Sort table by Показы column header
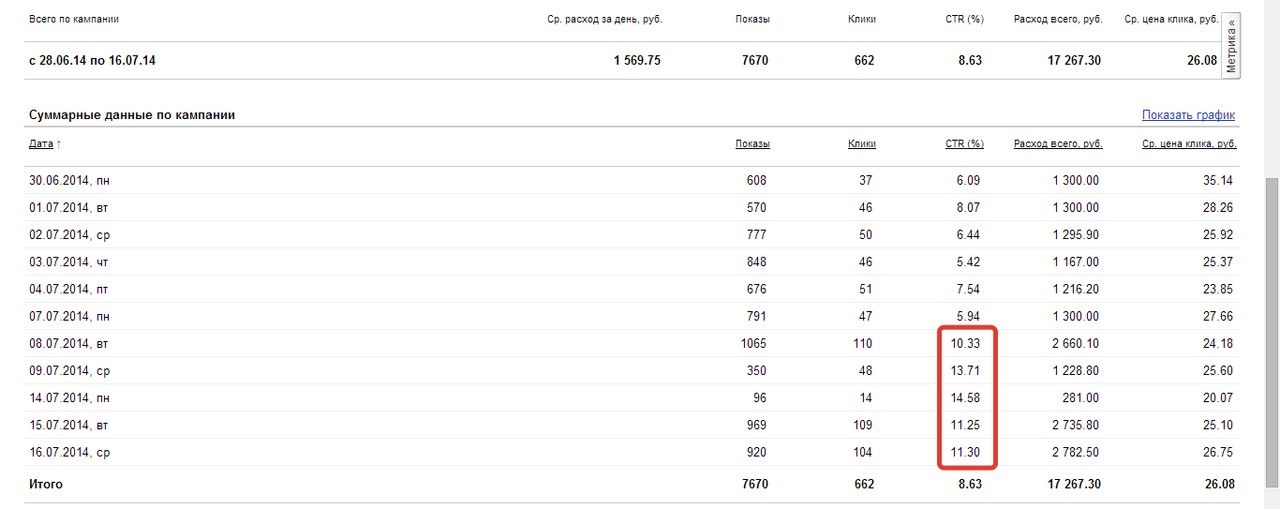Image resolution: width=1280 pixels, height=509 pixels. 752,144
